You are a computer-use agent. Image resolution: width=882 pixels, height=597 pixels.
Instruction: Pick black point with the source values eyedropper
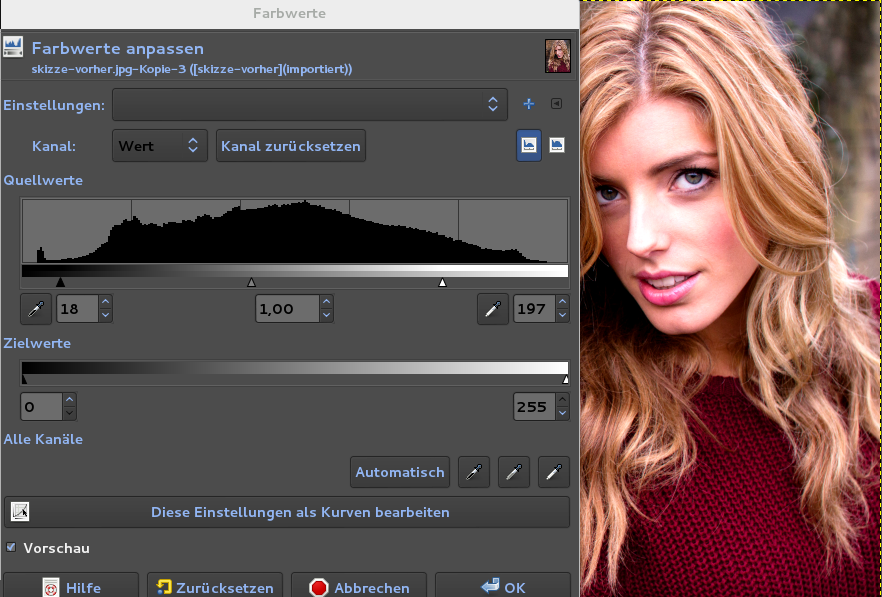pos(36,309)
